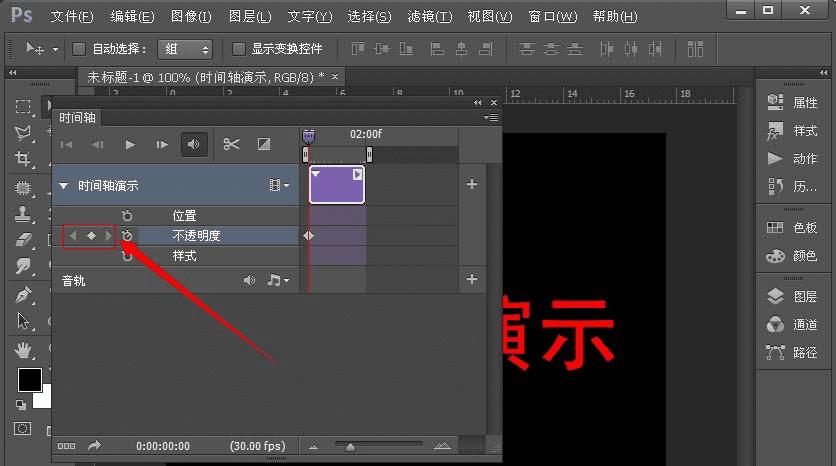Screen dimensions: 836x466
Task: Open the audio note dropdown on 音轨
Action: (278, 280)
